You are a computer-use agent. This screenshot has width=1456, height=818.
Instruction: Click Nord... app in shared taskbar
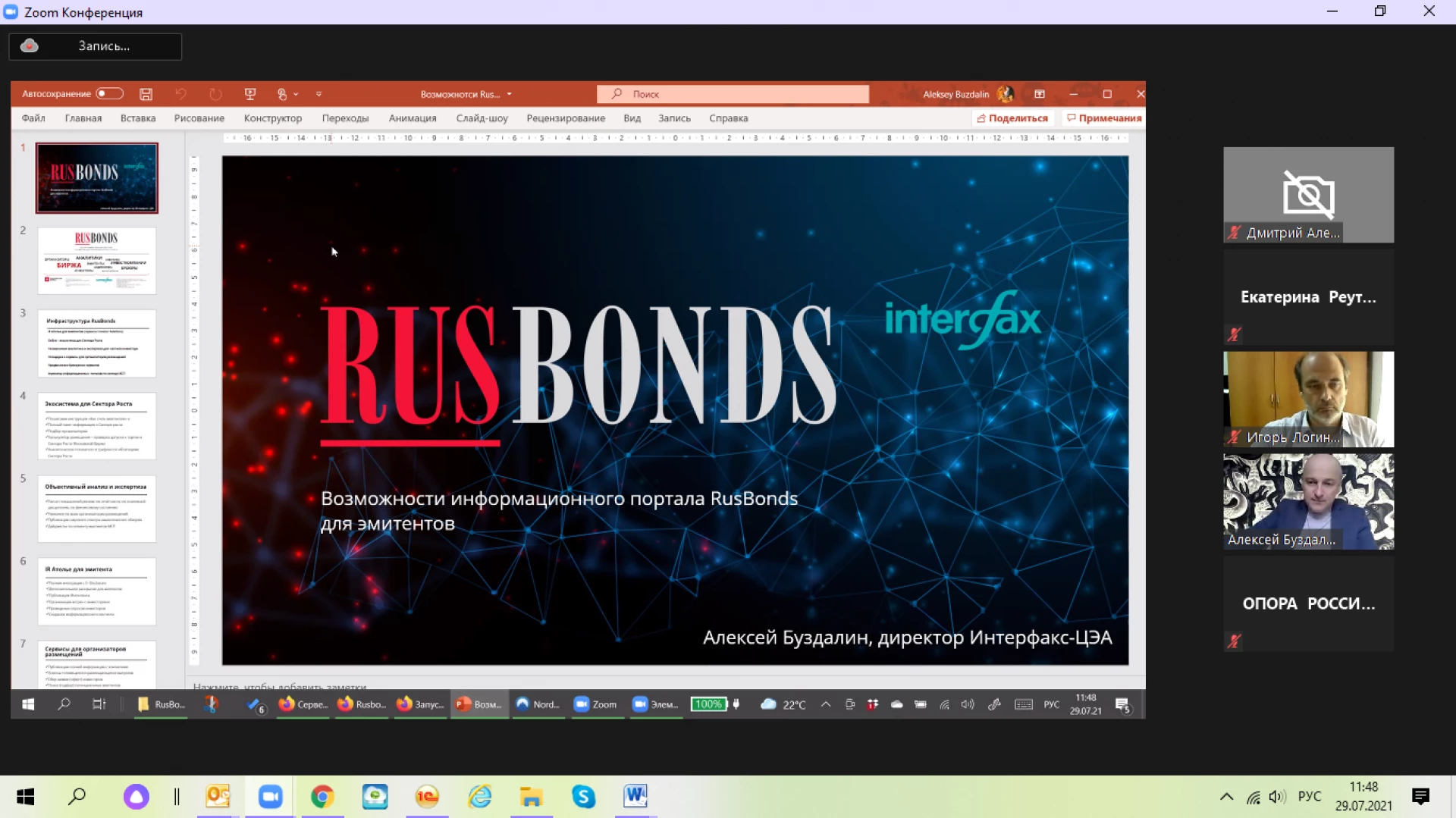(538, 704)
